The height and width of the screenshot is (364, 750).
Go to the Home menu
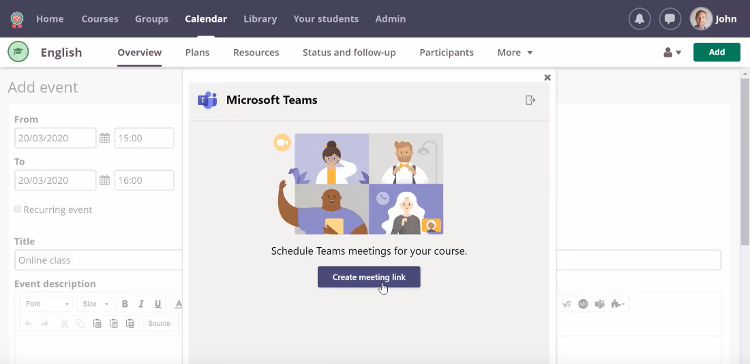click(50, 19)
